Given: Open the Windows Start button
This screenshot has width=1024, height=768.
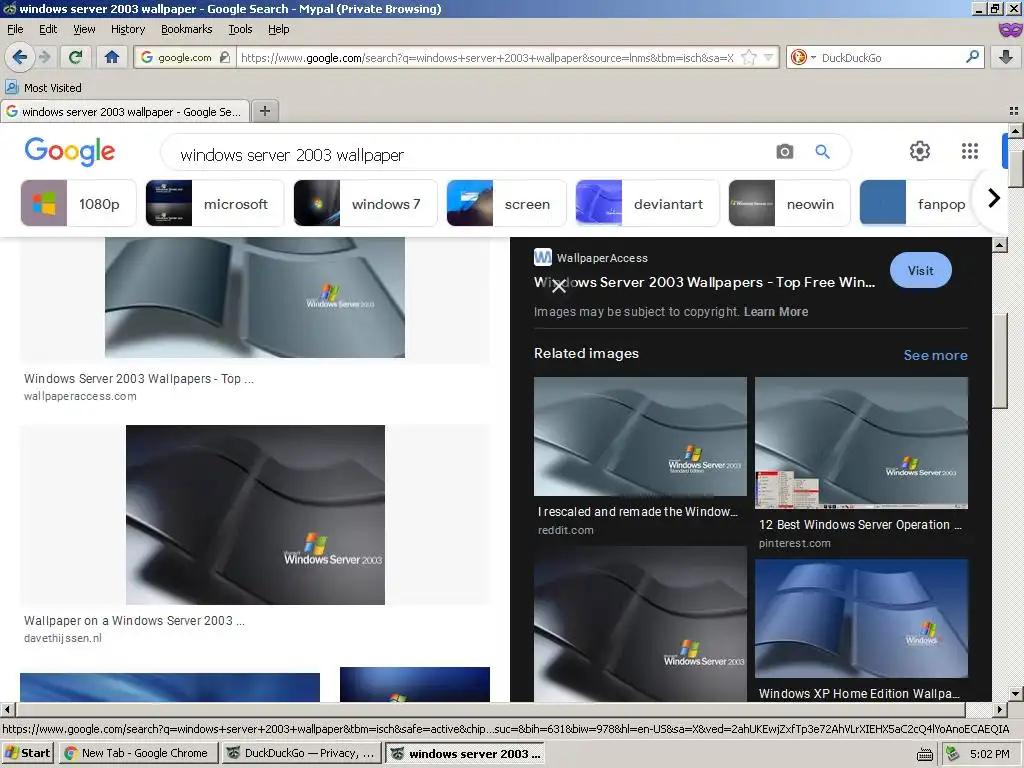Looking at the screenshot, I should (x=28, y=753).
